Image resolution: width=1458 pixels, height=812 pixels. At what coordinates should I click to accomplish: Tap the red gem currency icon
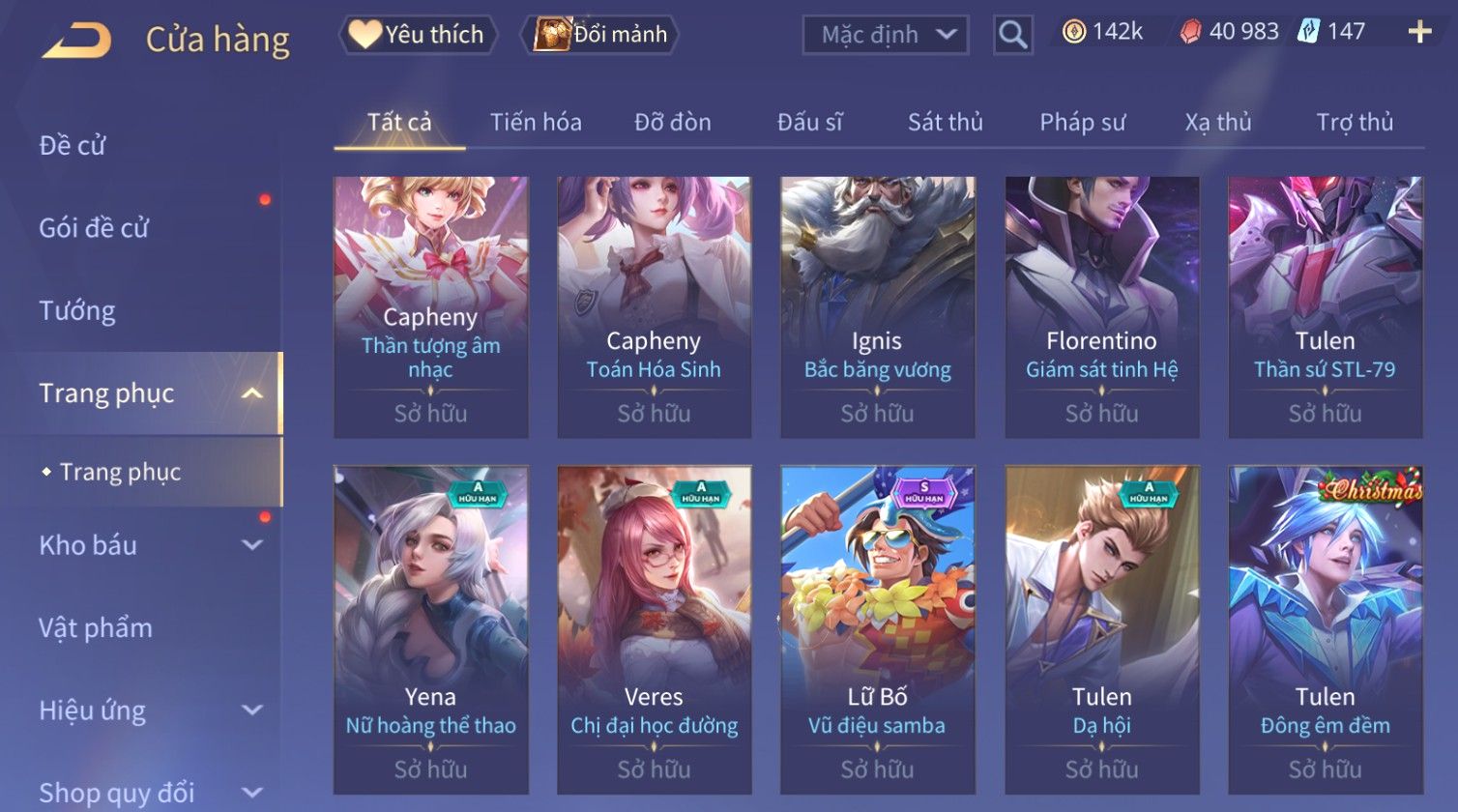tap(1190, 32)
